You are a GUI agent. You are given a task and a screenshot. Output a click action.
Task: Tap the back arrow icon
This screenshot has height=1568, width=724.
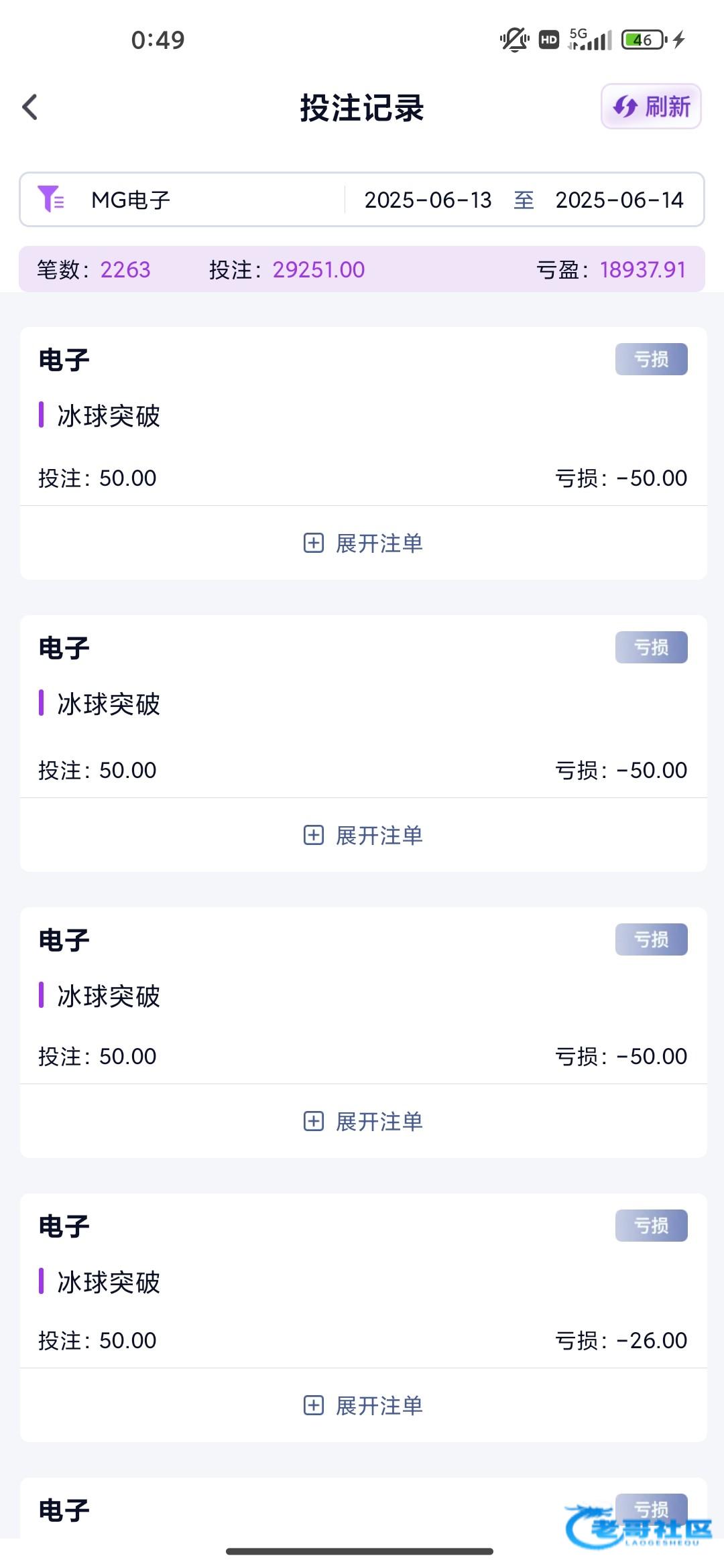(30, 107)
